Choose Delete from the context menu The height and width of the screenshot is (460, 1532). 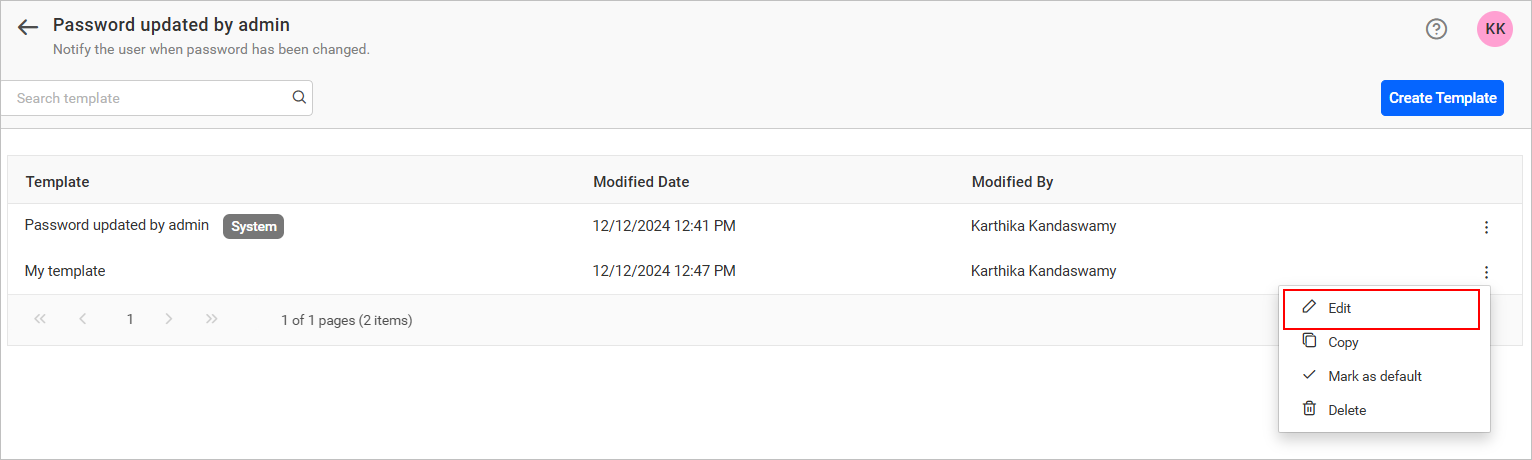pos(1346,410)
